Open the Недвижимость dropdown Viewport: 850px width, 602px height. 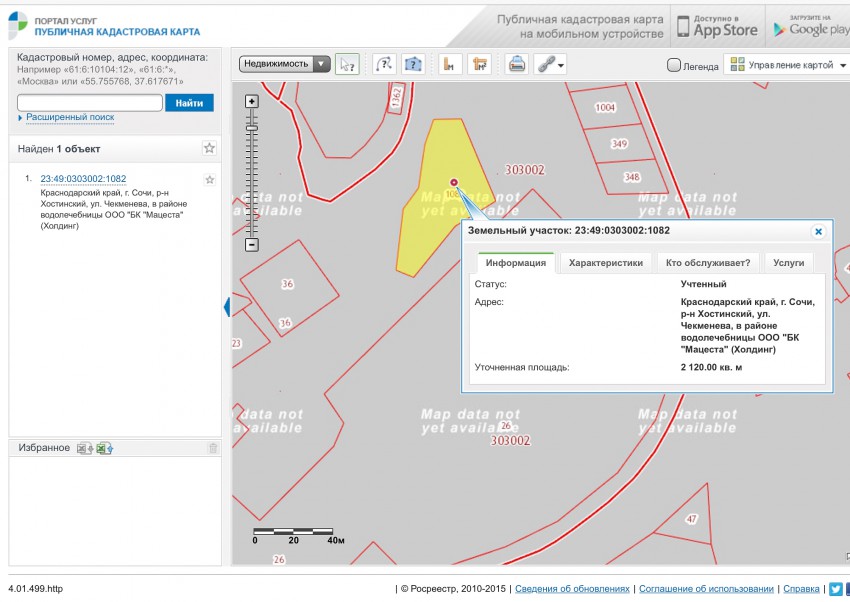pyautogui.click(x=285, y=64)
